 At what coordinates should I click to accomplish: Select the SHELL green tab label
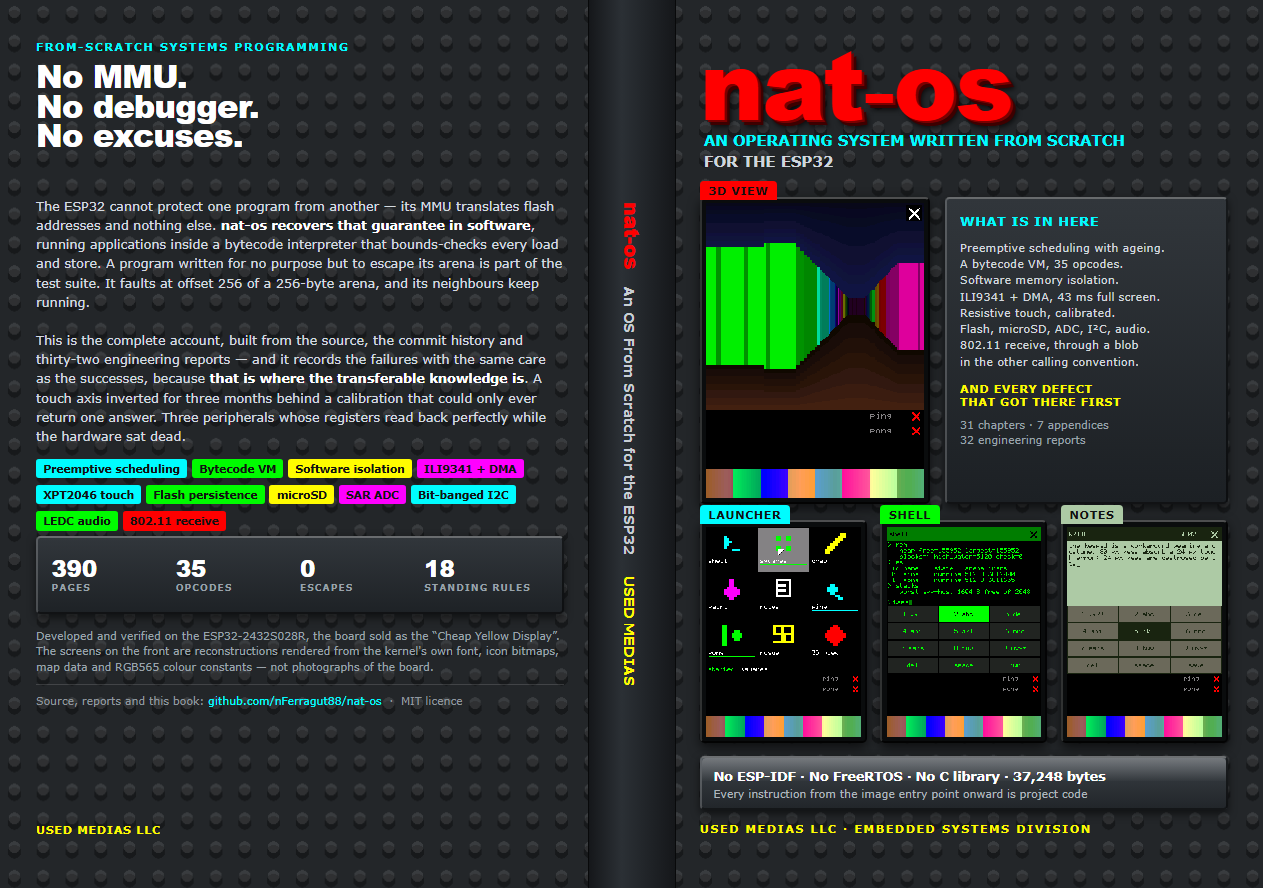tap(910, 515)
